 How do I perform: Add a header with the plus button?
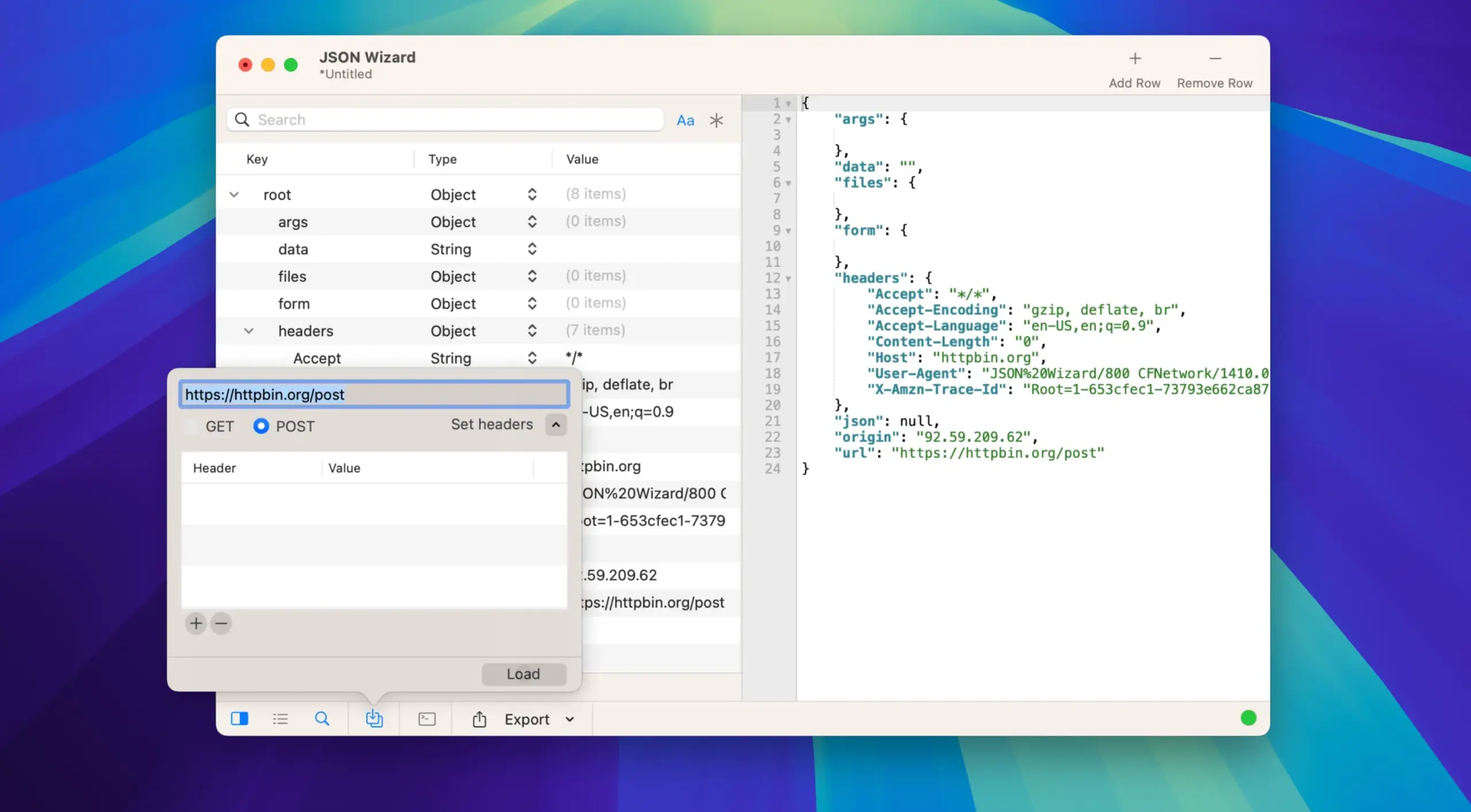click(196, 623)
